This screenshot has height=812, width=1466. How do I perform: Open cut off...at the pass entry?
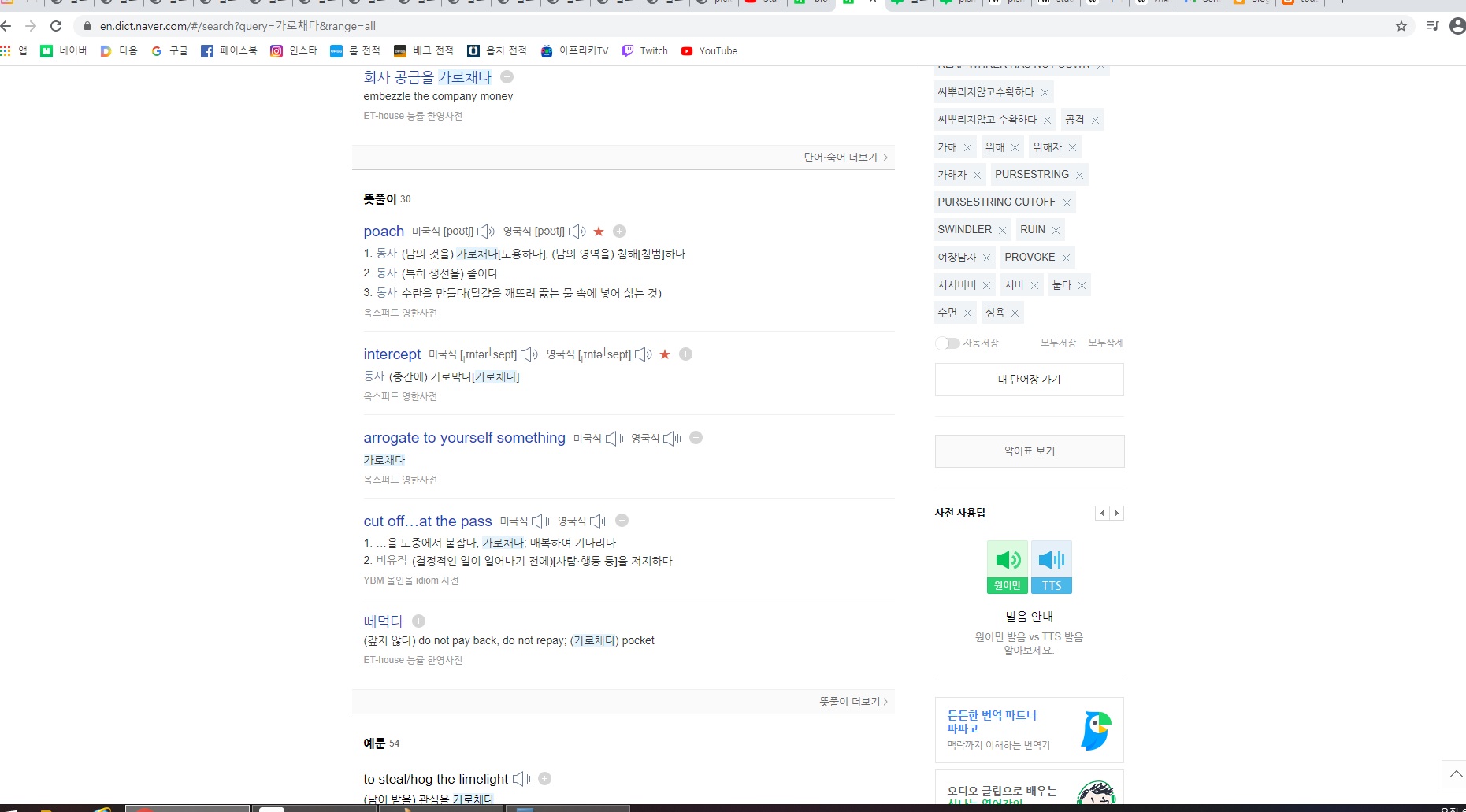coord(428,521)
